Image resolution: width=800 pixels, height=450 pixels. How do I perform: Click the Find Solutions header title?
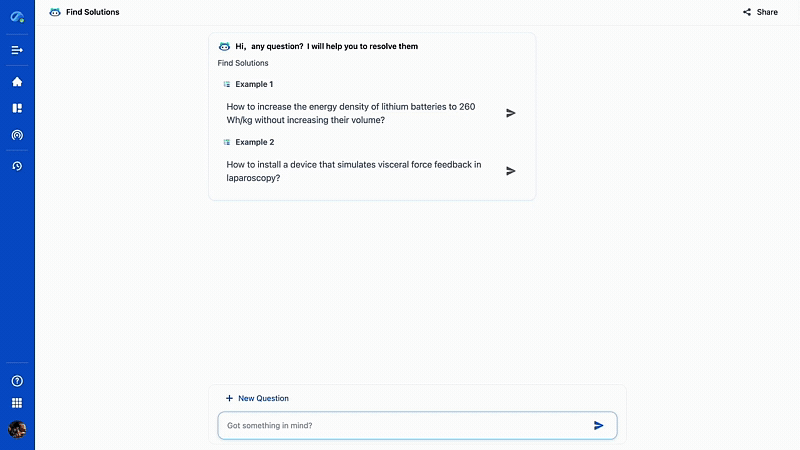[x=93, y=12]
